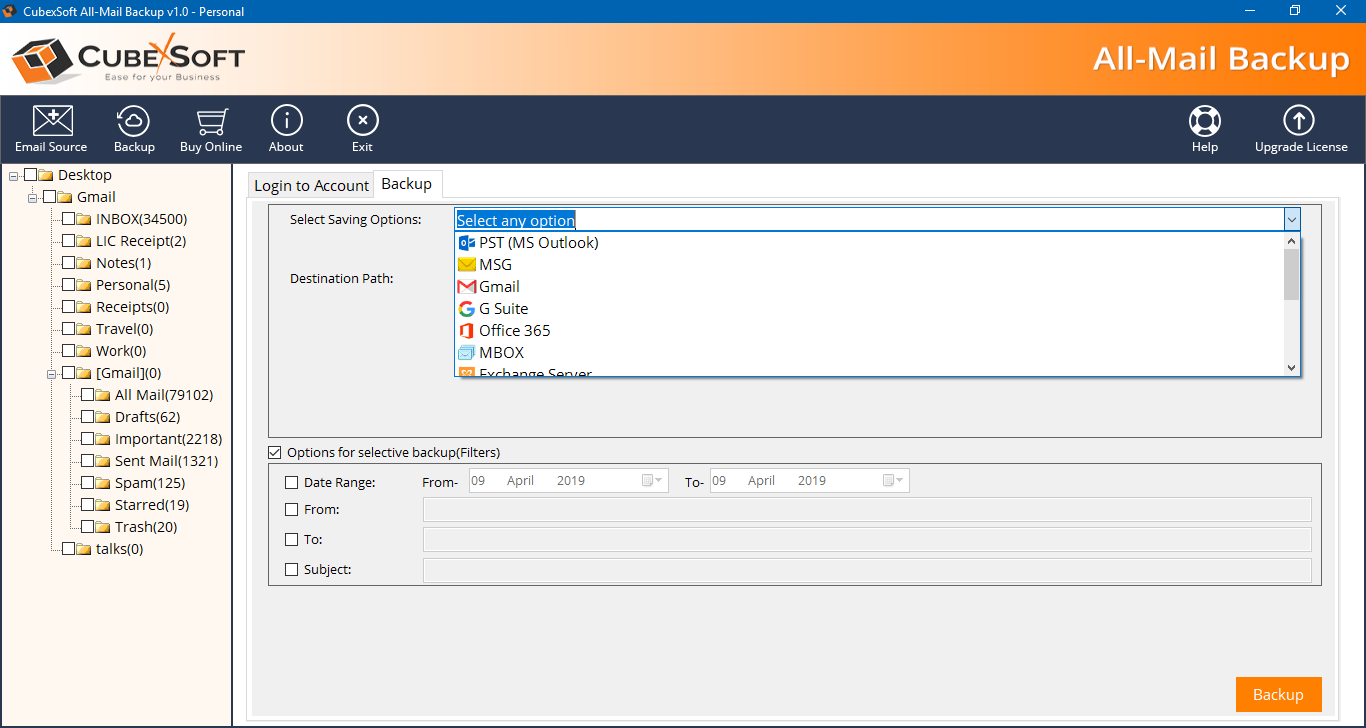The height and width of the screenshot is (728, 1366).
Task: Open the From date calendar dropdown
Action: (x=653, y=481)
